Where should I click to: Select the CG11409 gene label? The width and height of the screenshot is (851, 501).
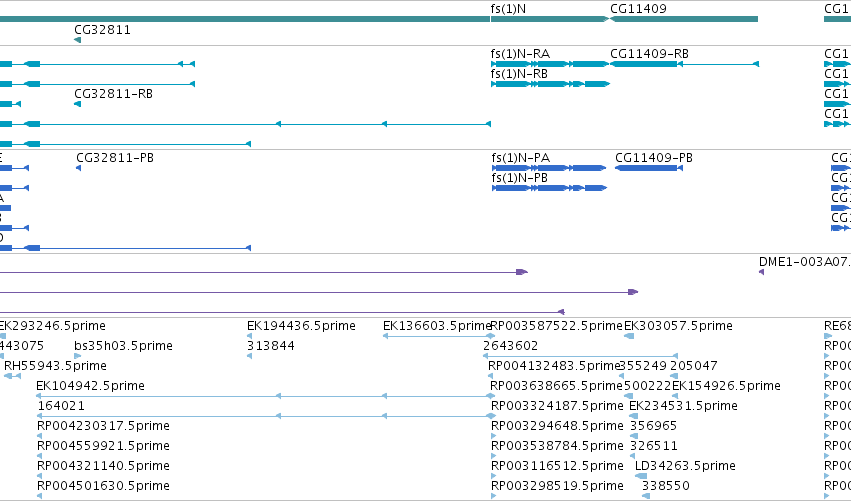coord(638,9)
